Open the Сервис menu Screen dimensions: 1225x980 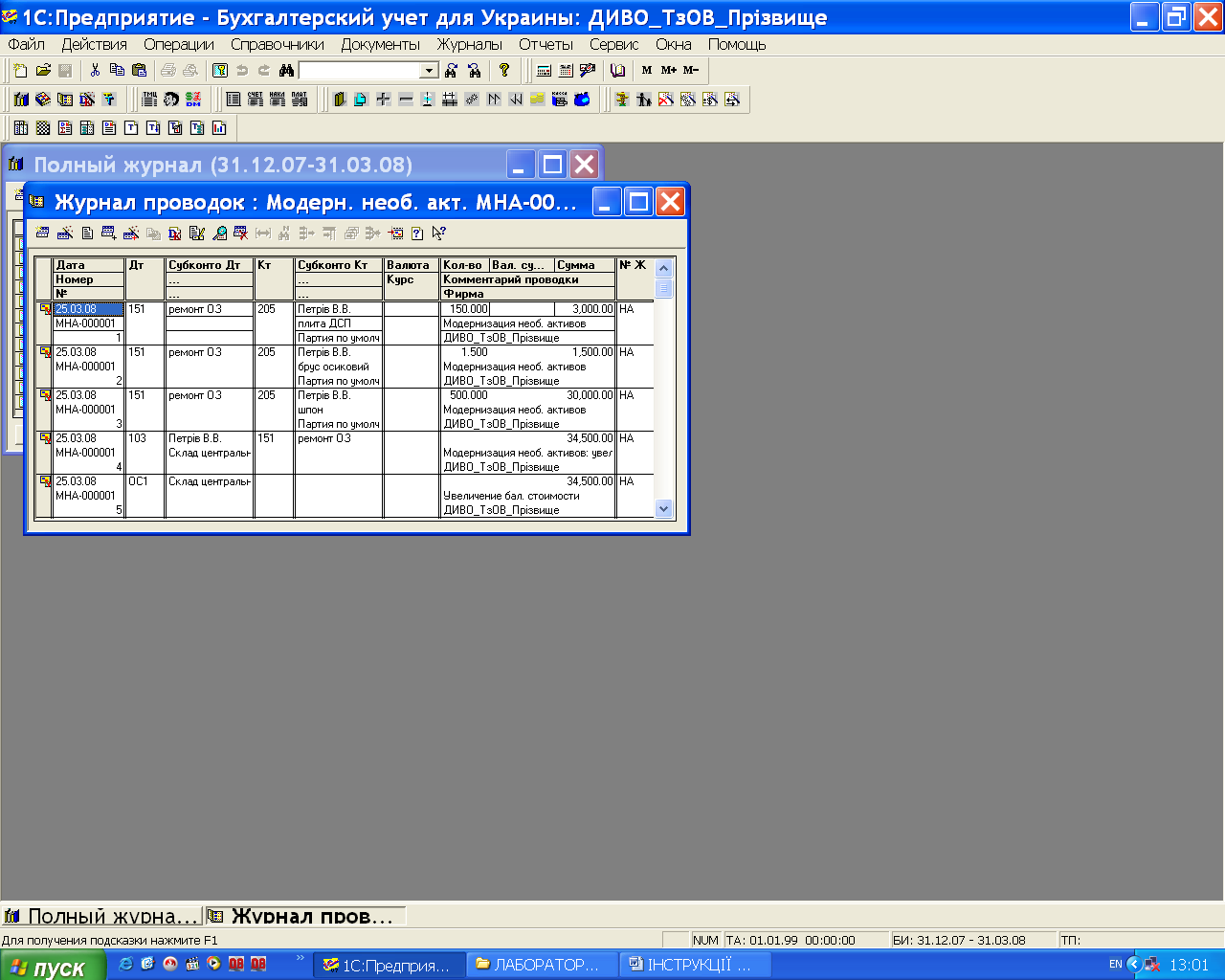click(613, 44)
